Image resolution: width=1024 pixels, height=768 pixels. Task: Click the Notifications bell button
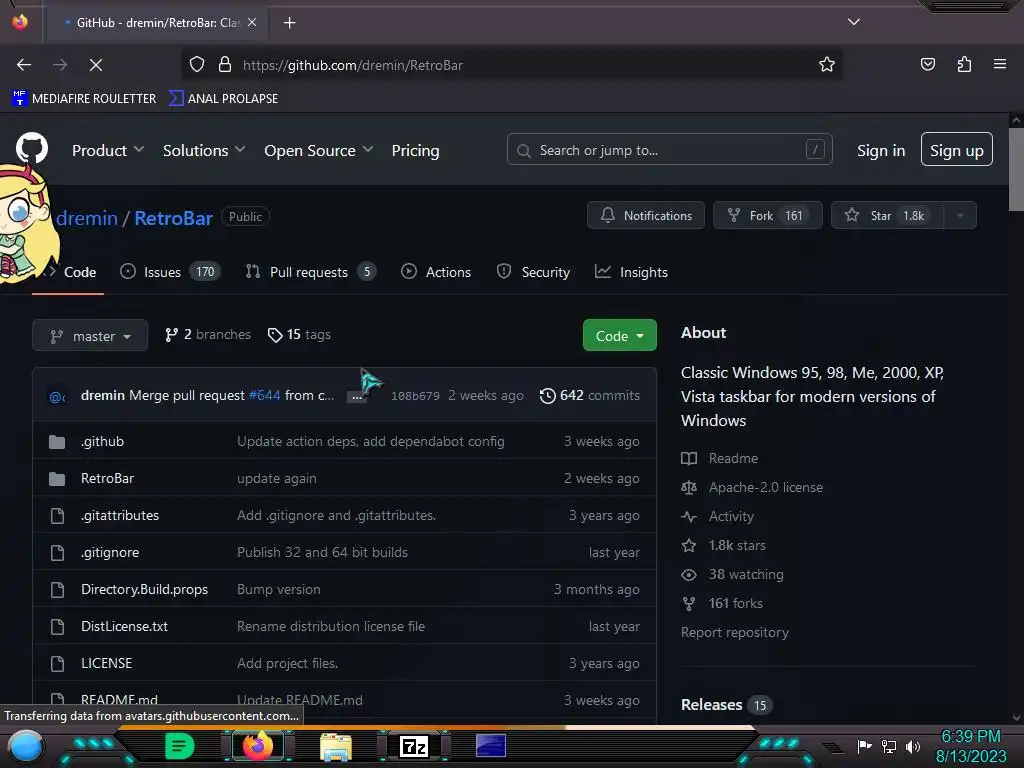[646, 216]
